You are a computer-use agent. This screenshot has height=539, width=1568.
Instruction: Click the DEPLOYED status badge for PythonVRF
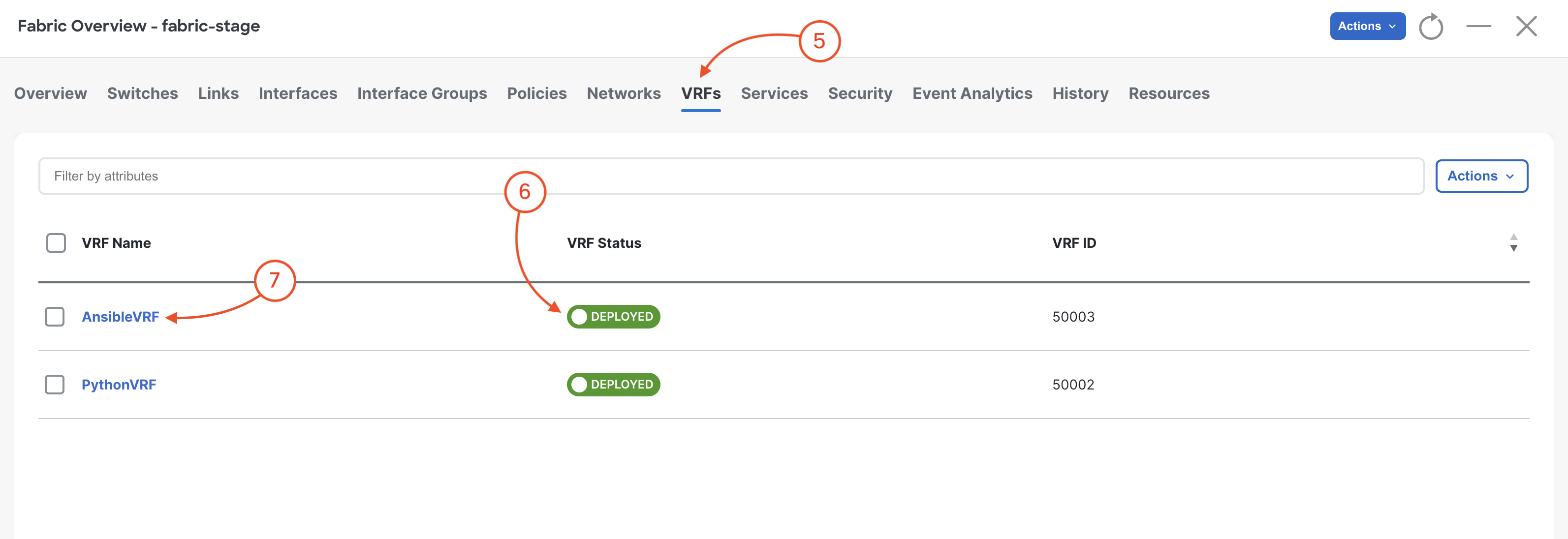point(613,385)
